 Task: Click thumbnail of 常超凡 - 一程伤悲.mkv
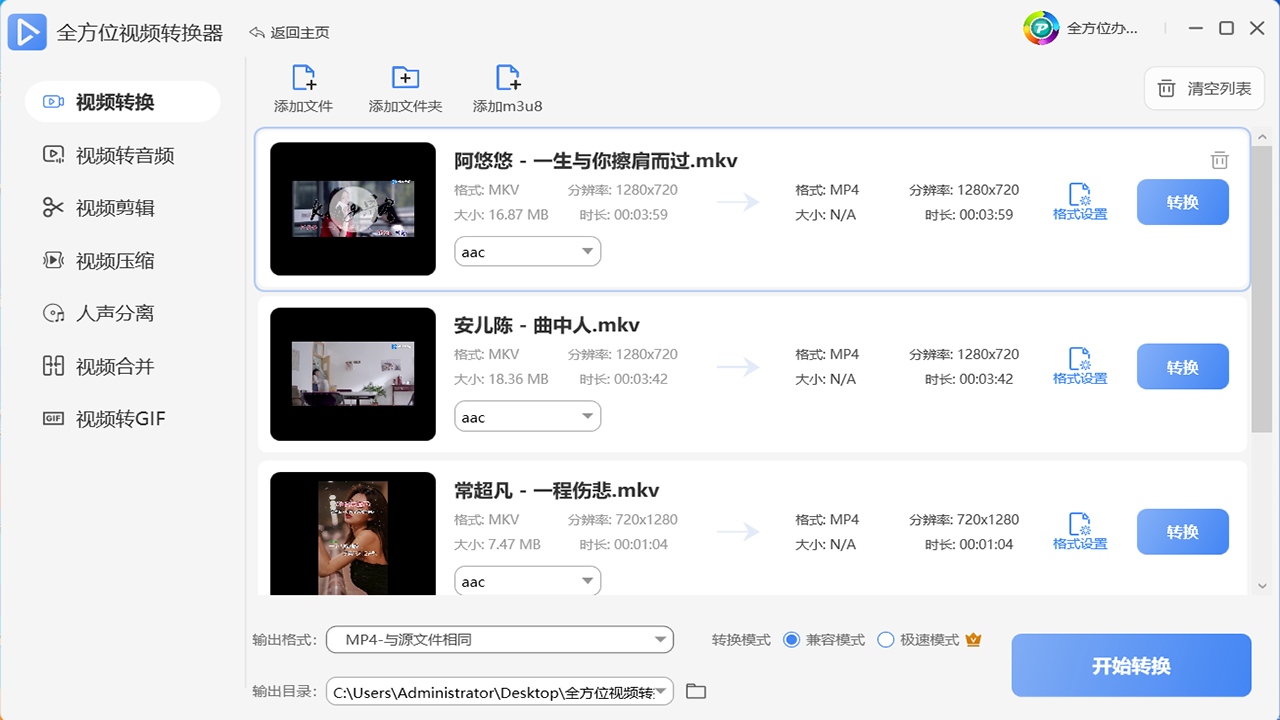pyautogui.click(x=353, y=533)
